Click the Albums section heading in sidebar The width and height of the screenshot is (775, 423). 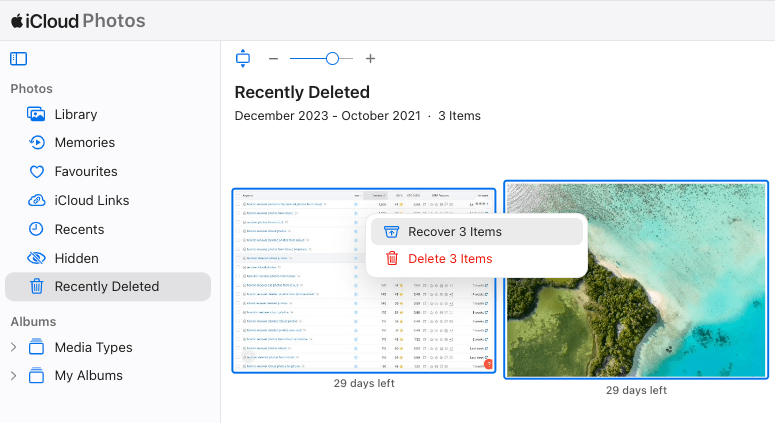33,322
